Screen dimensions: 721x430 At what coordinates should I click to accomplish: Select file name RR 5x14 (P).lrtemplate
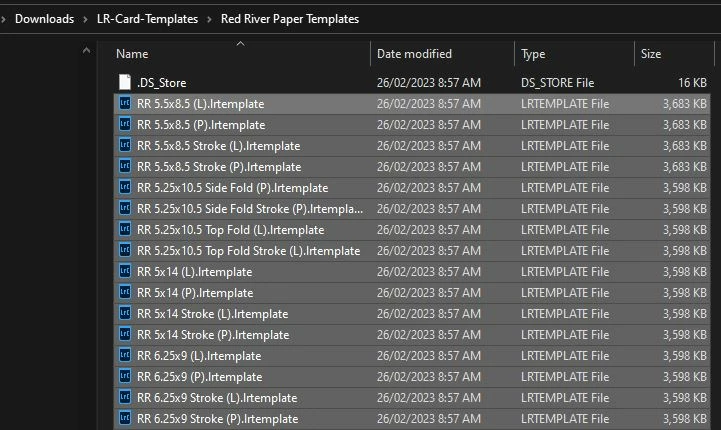pos(195,293)
